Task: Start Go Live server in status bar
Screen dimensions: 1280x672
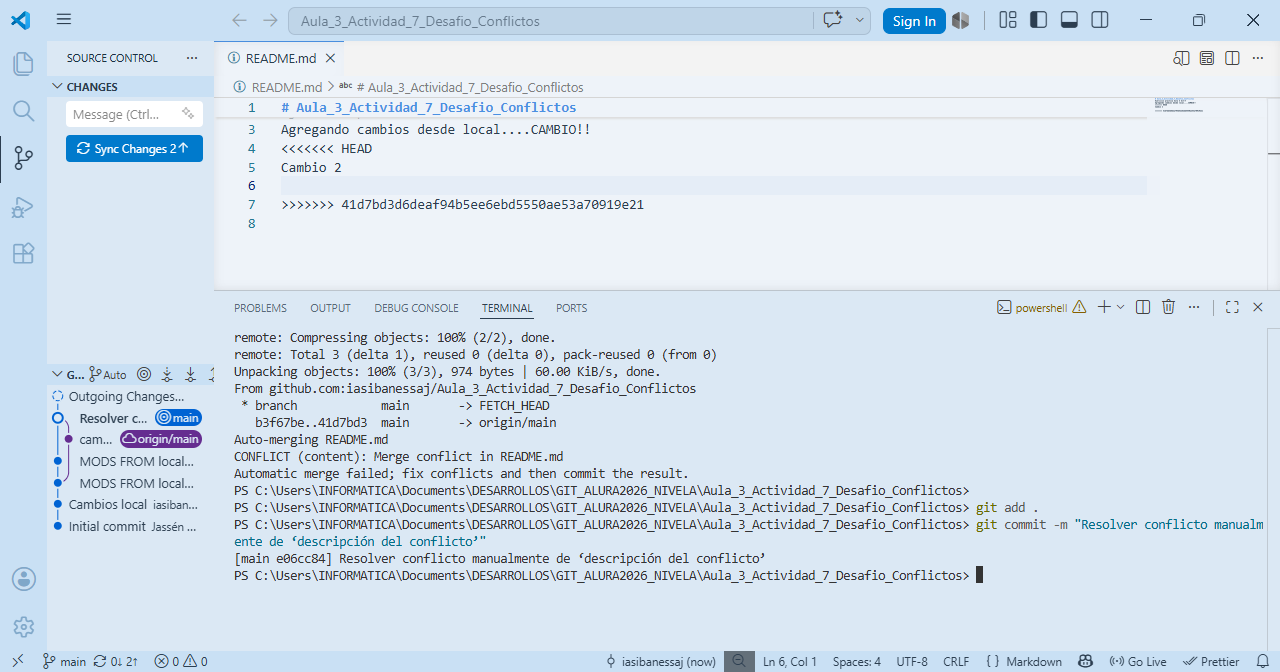Action: click(x=1139, y=661)
